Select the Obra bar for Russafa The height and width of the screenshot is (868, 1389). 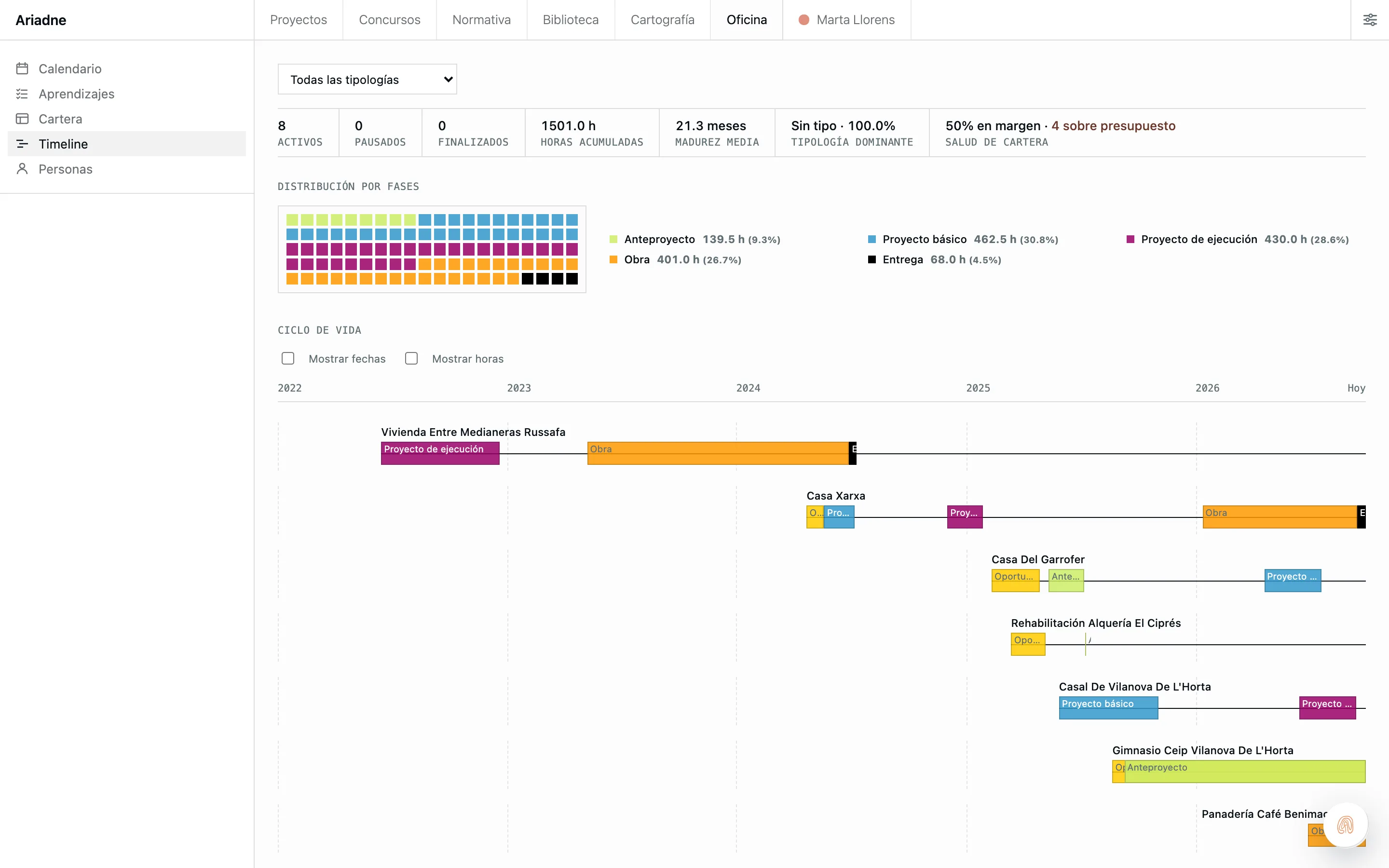[718, 453]
